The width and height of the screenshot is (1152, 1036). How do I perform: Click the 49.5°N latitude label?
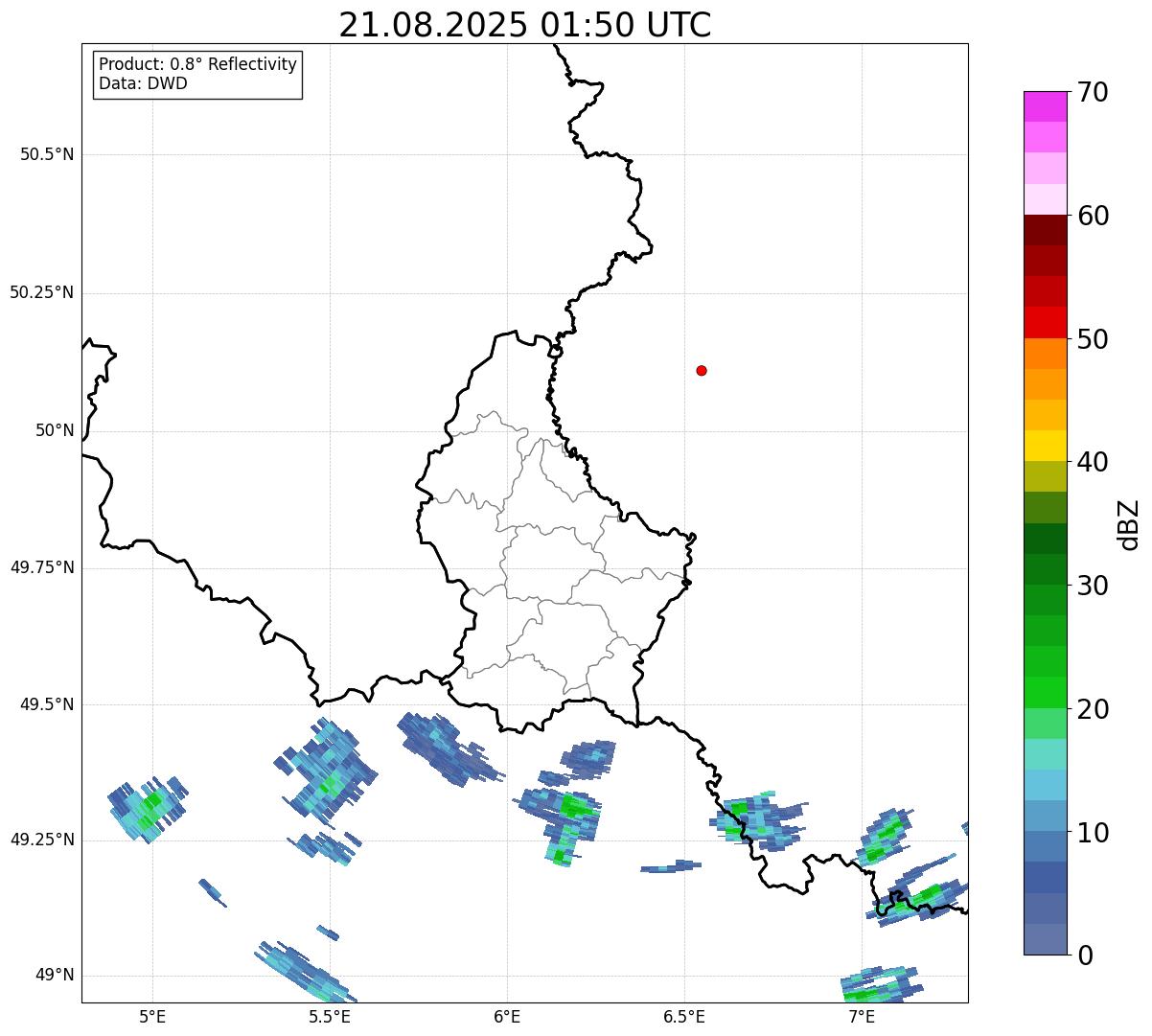47,704
